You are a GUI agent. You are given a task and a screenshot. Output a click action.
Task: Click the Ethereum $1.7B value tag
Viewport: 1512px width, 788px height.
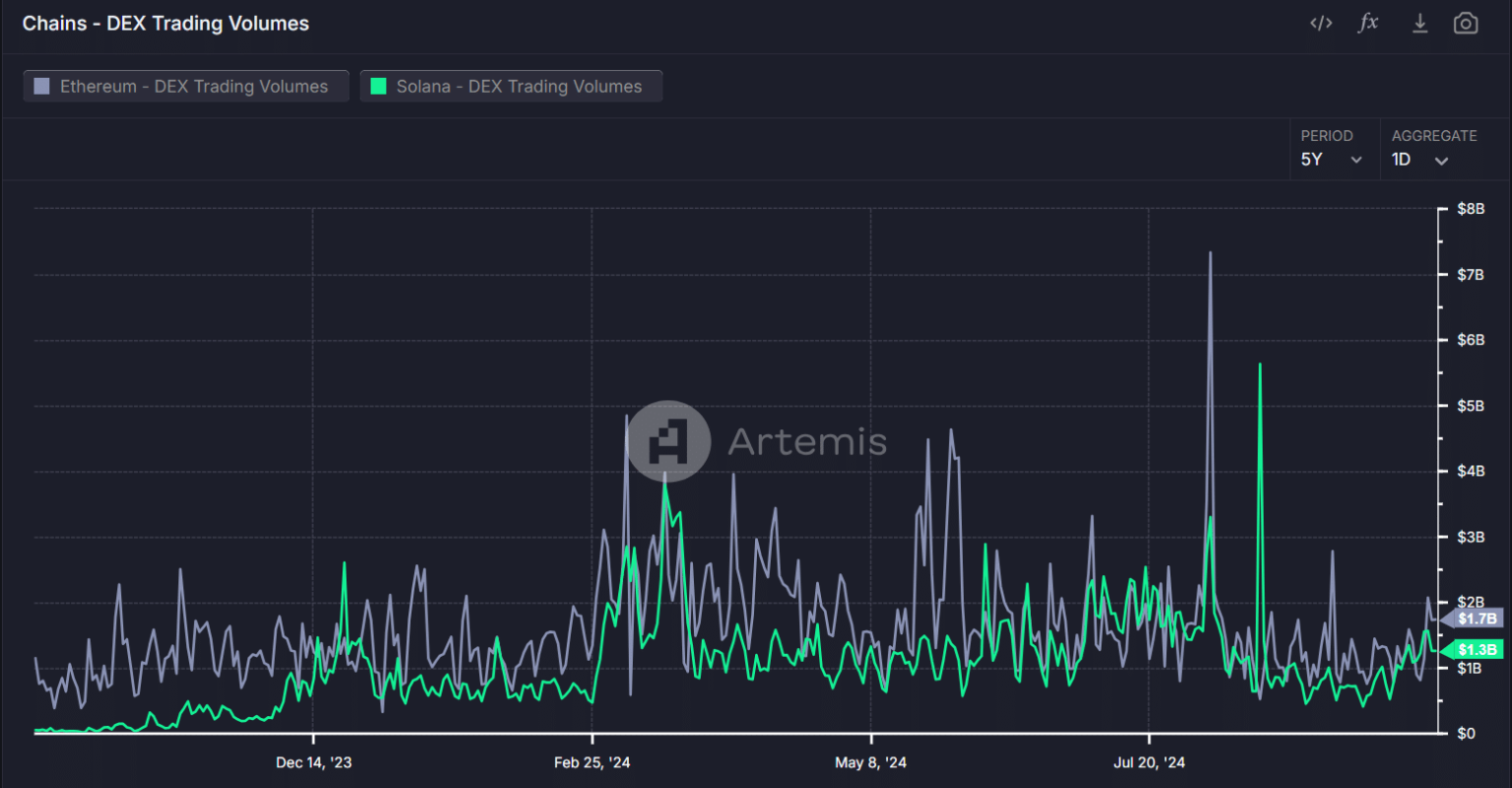(1472, 619)
